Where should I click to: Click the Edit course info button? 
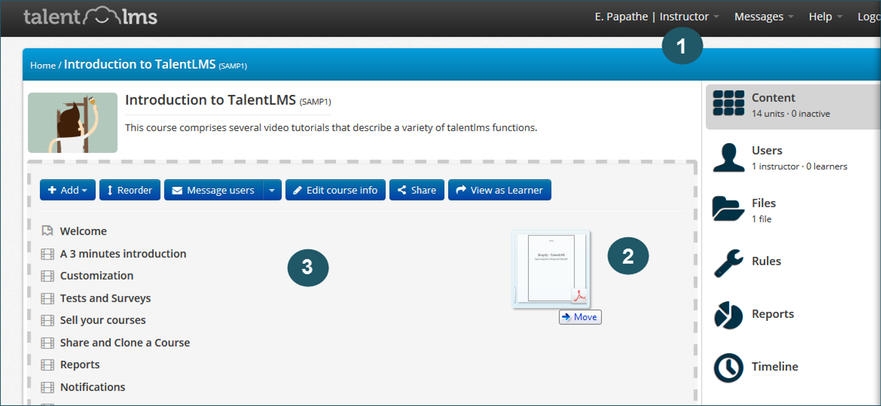[x=335, y=190]
